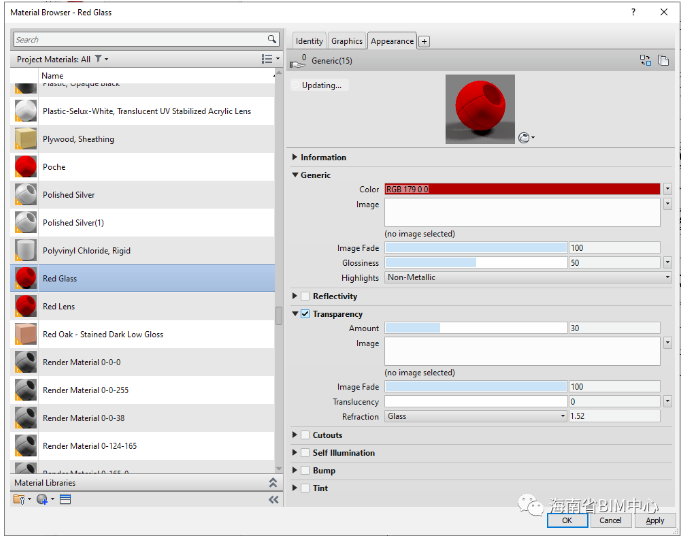The image size is (688, 539).
Task: Expand the Cutouts section arrow
Action: coord(295,436)
